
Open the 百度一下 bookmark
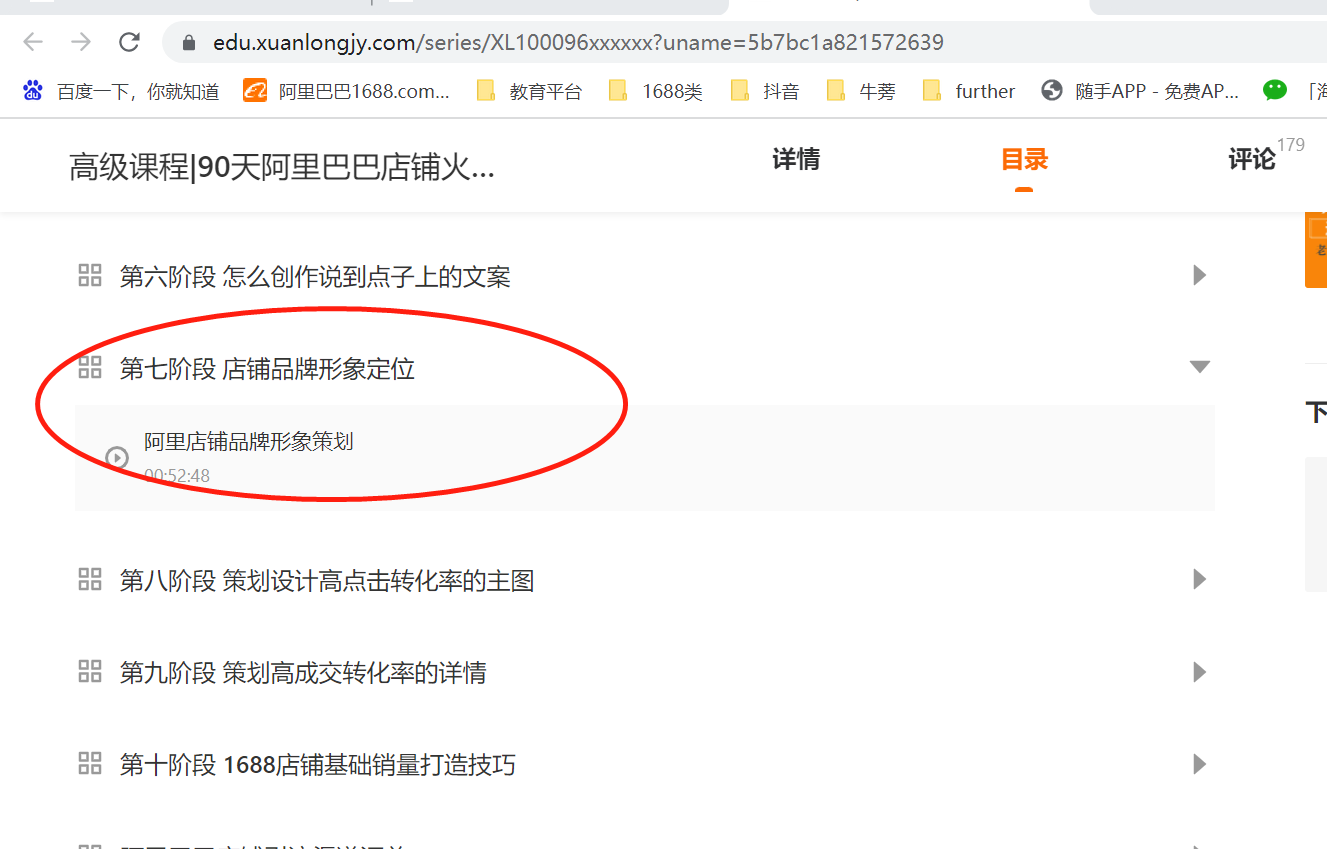(120, 91)
